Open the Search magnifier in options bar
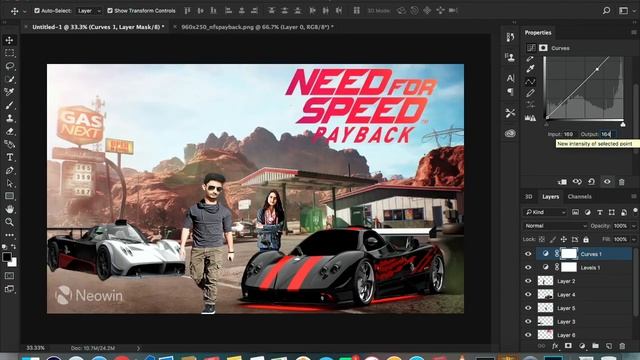The image size is (640, 360). pos(607,11)
